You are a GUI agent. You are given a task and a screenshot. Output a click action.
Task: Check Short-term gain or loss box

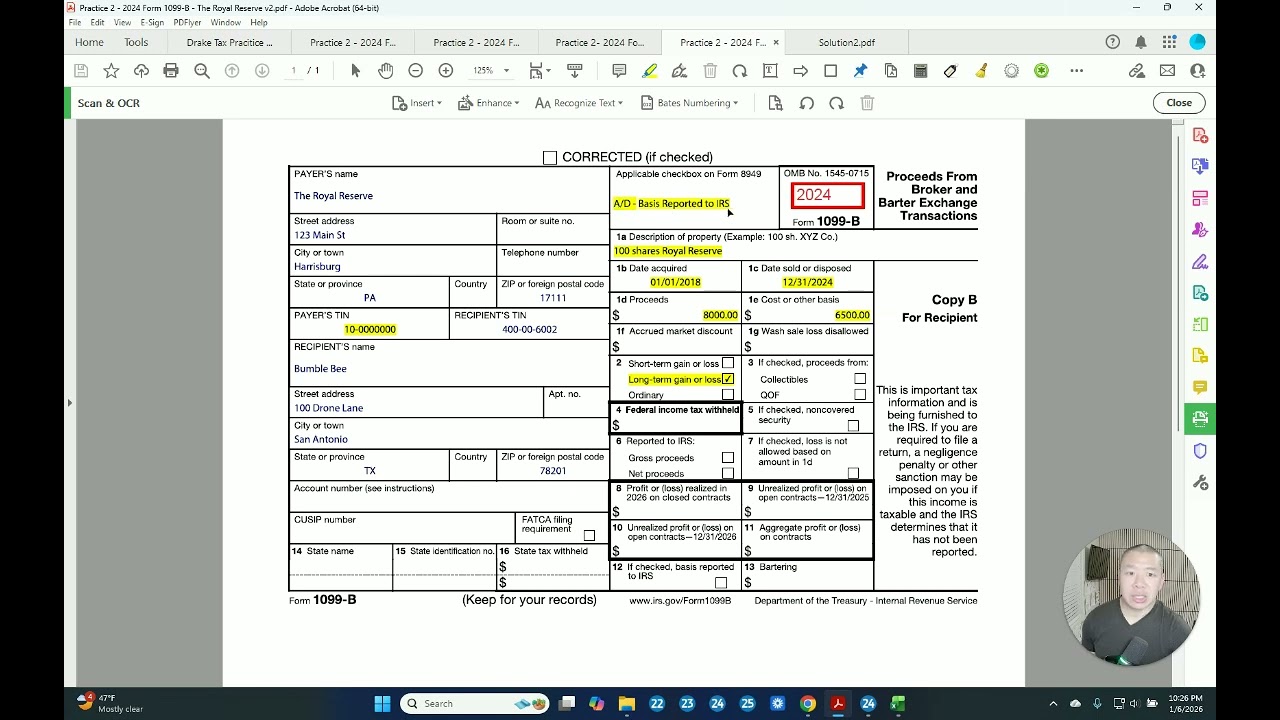pyautogui.click(x=728, y=363)
